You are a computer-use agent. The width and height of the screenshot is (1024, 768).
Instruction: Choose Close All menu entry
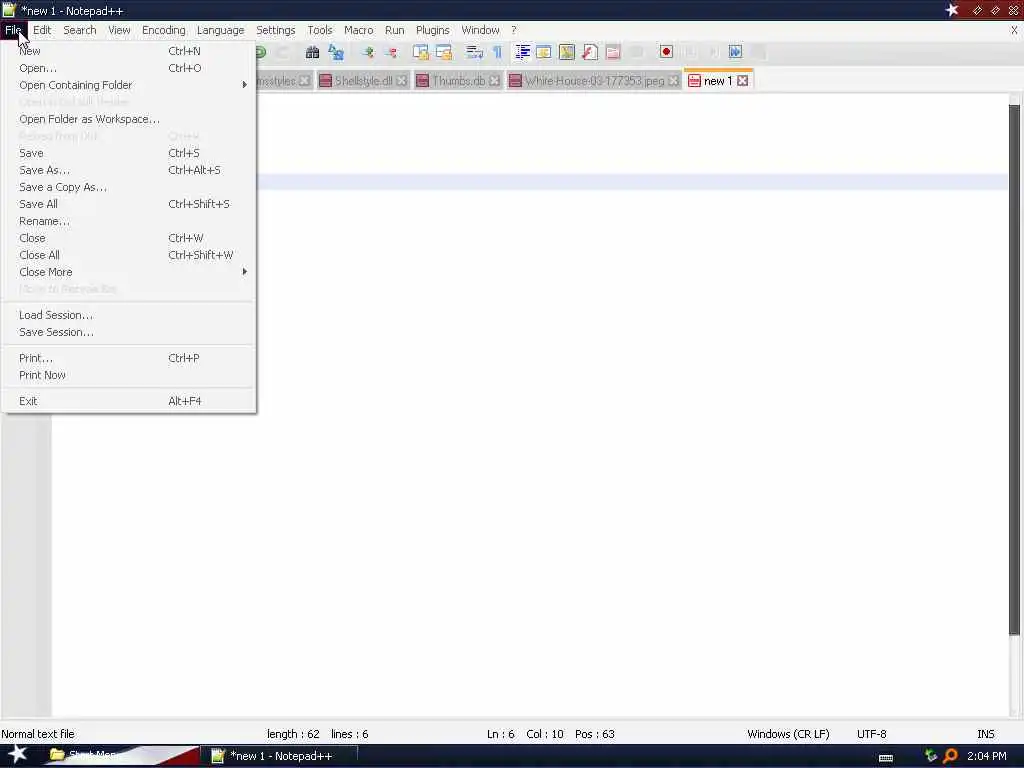tap(128, 255)
